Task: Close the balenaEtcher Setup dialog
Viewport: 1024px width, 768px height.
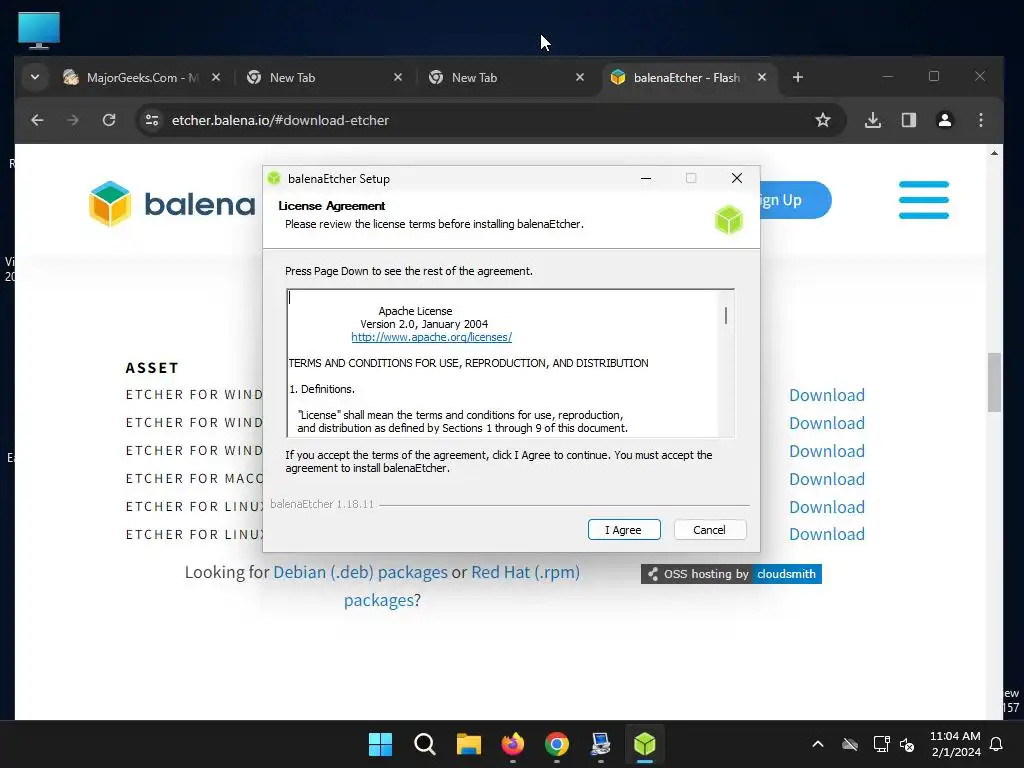Action: click(x=737, y=178)
